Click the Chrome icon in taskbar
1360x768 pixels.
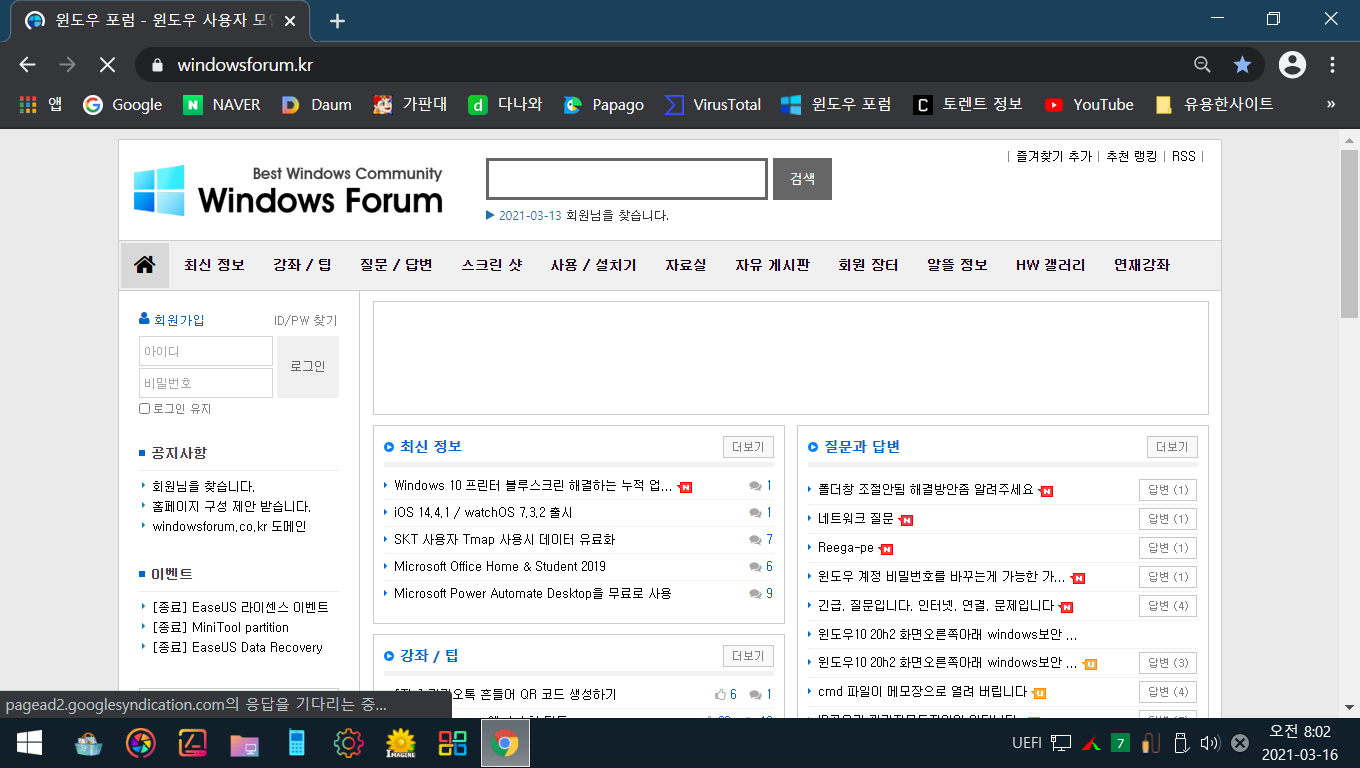(505, 743)
